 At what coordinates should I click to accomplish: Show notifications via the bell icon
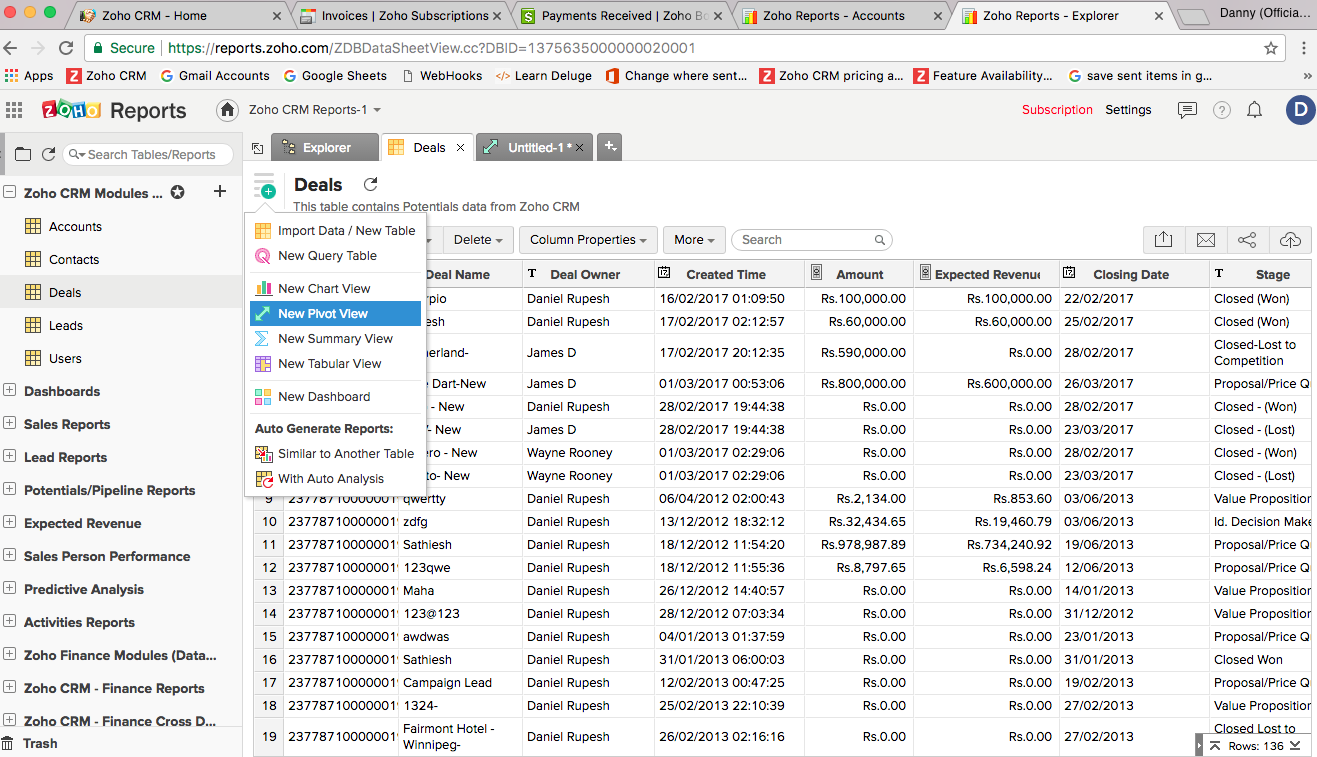click(1254, 110)
